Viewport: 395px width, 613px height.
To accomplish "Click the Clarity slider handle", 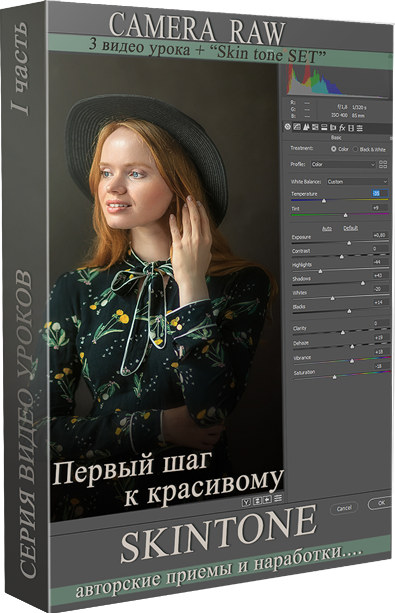I will (x=343, y=332).
